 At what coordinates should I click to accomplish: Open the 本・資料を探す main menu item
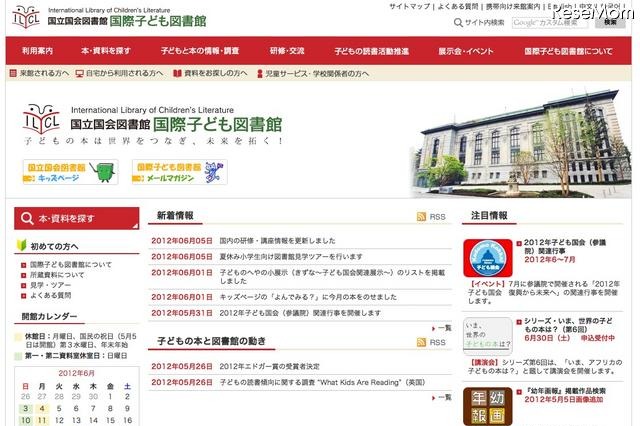point(106,51)
